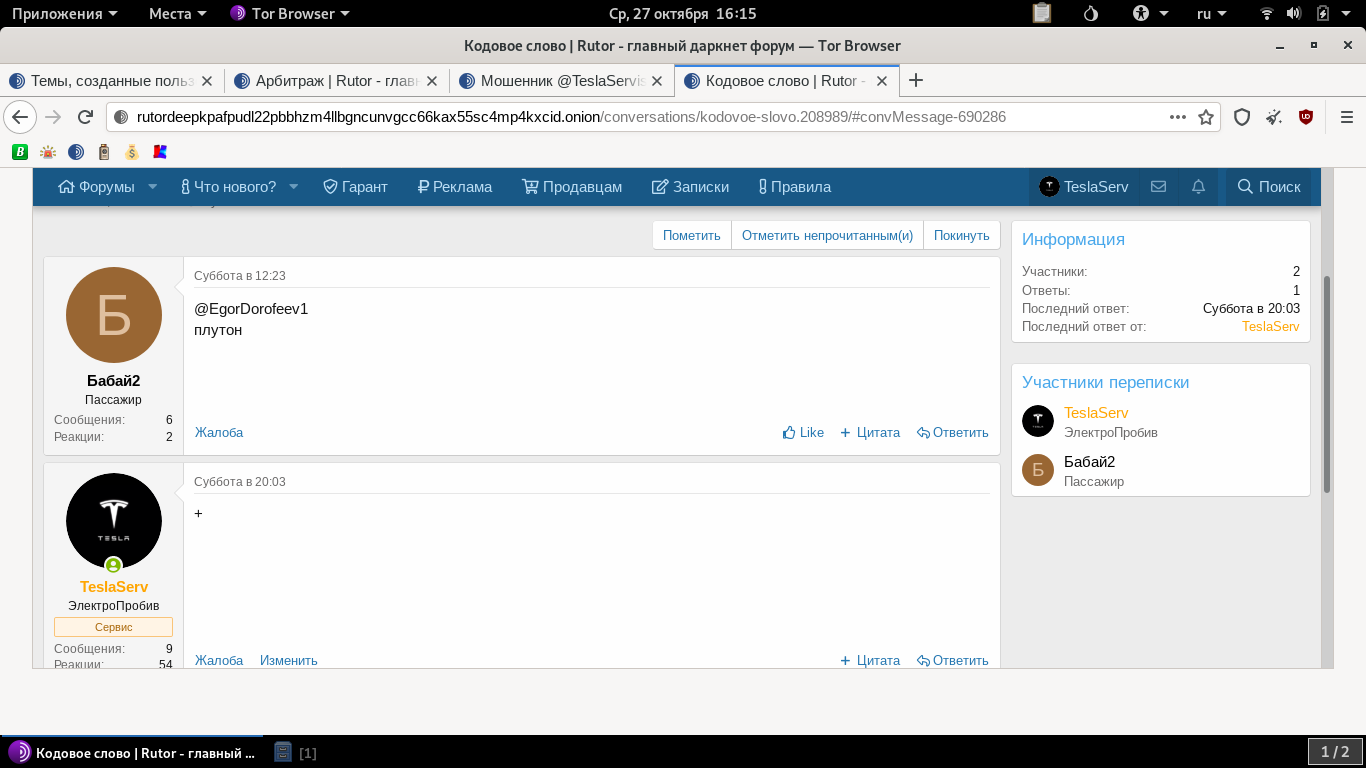Open the hamburger menu in Tor Browser
Screen dimensions: 1366x768
coord(1346,117)
